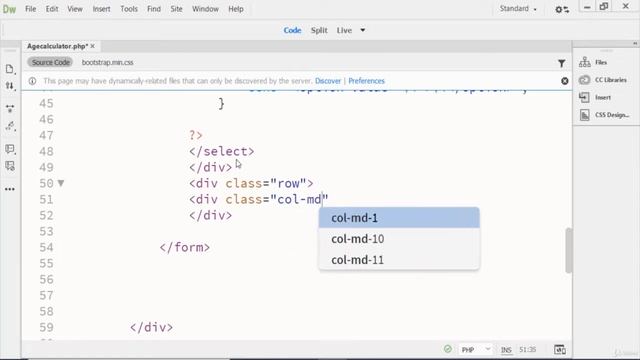Select the Agecalculator.php document tab
Viewport: 640px width, 360px height.
point(58,46)
